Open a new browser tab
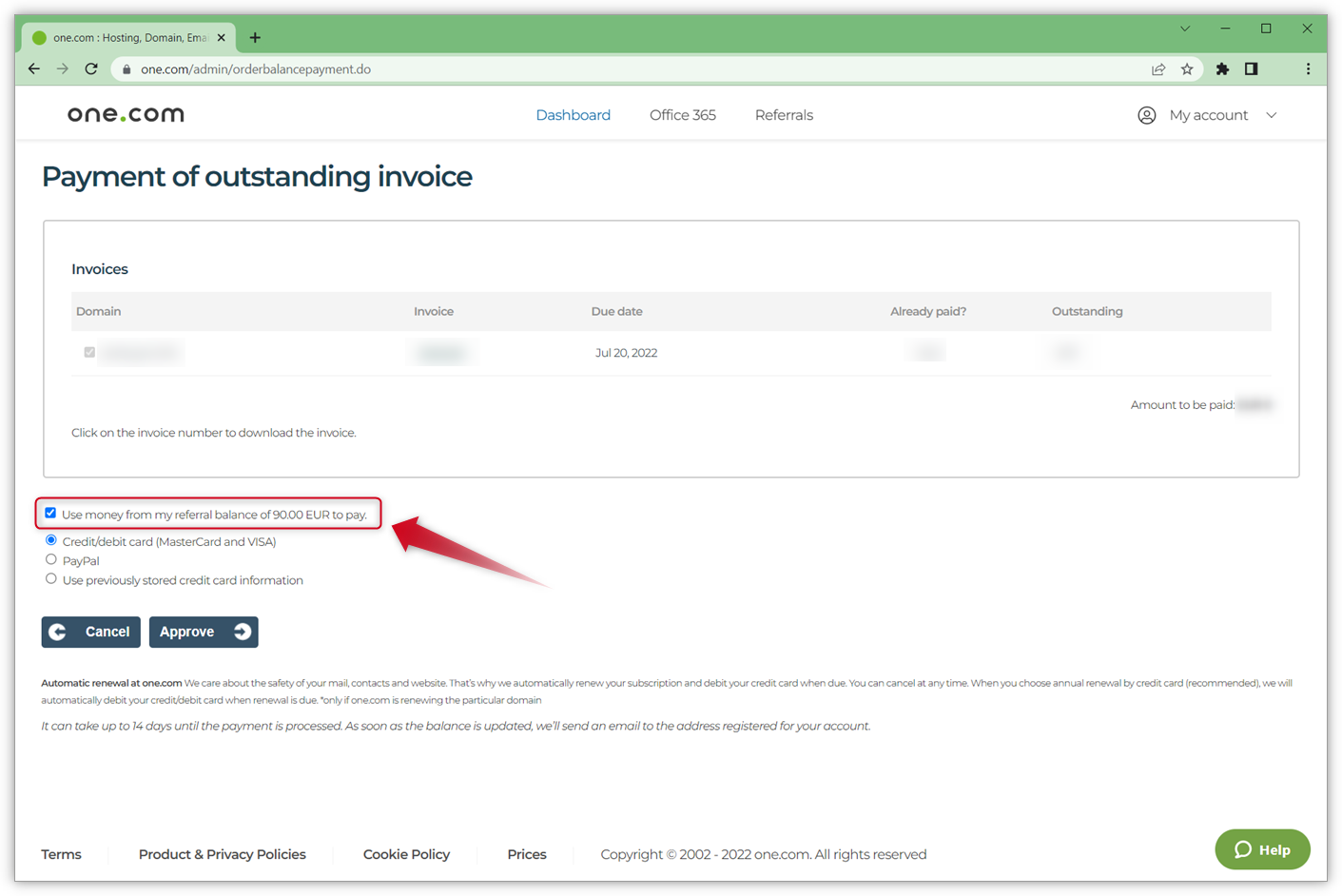Screen dimensions: 1342x896 [255, 38]
